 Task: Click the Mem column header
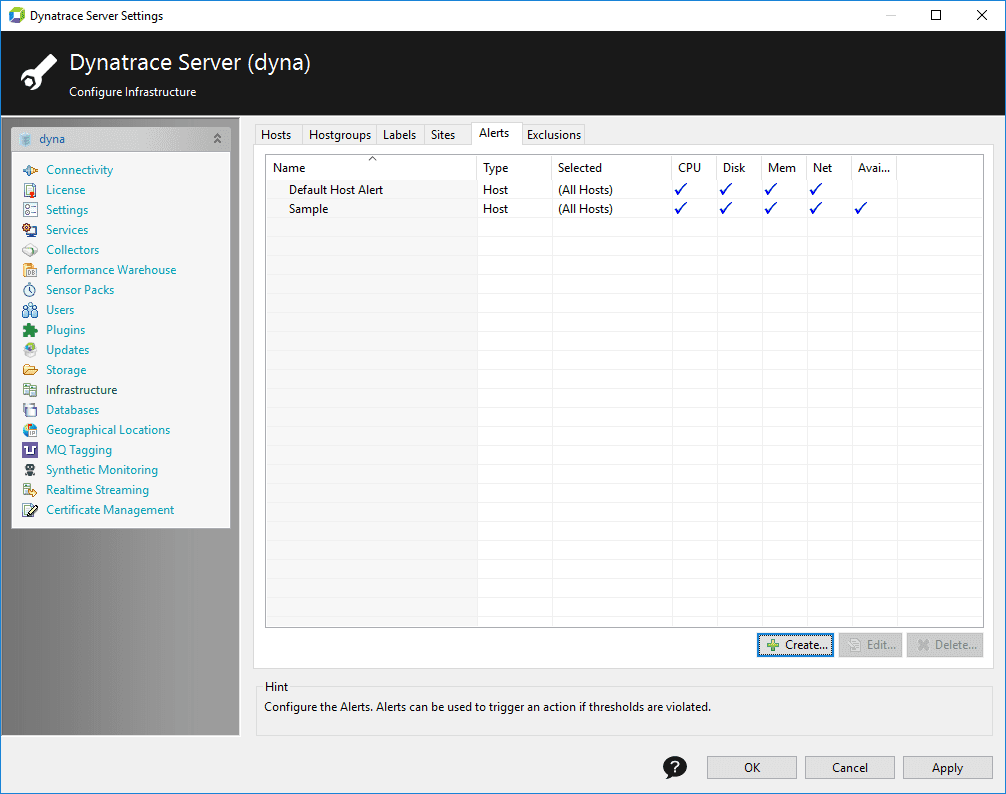(x=784, y=167)
